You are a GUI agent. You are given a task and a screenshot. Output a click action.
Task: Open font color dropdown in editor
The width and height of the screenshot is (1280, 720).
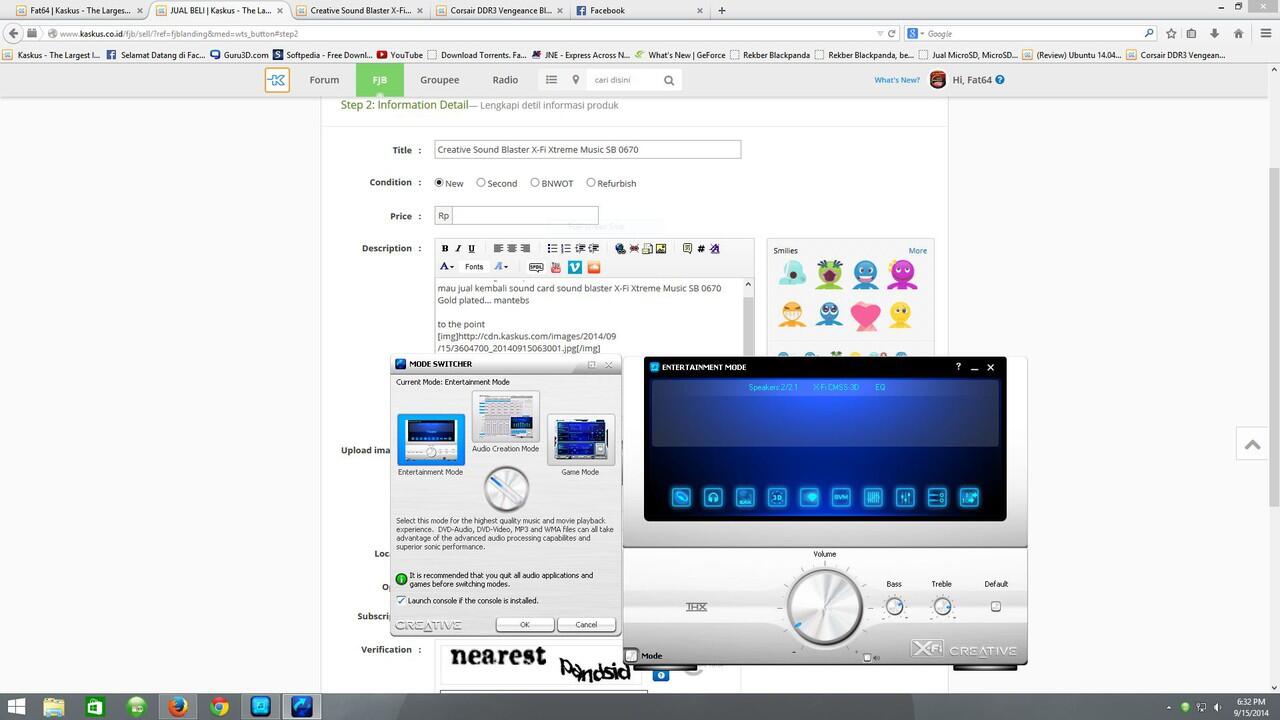(x=447, y=267)
